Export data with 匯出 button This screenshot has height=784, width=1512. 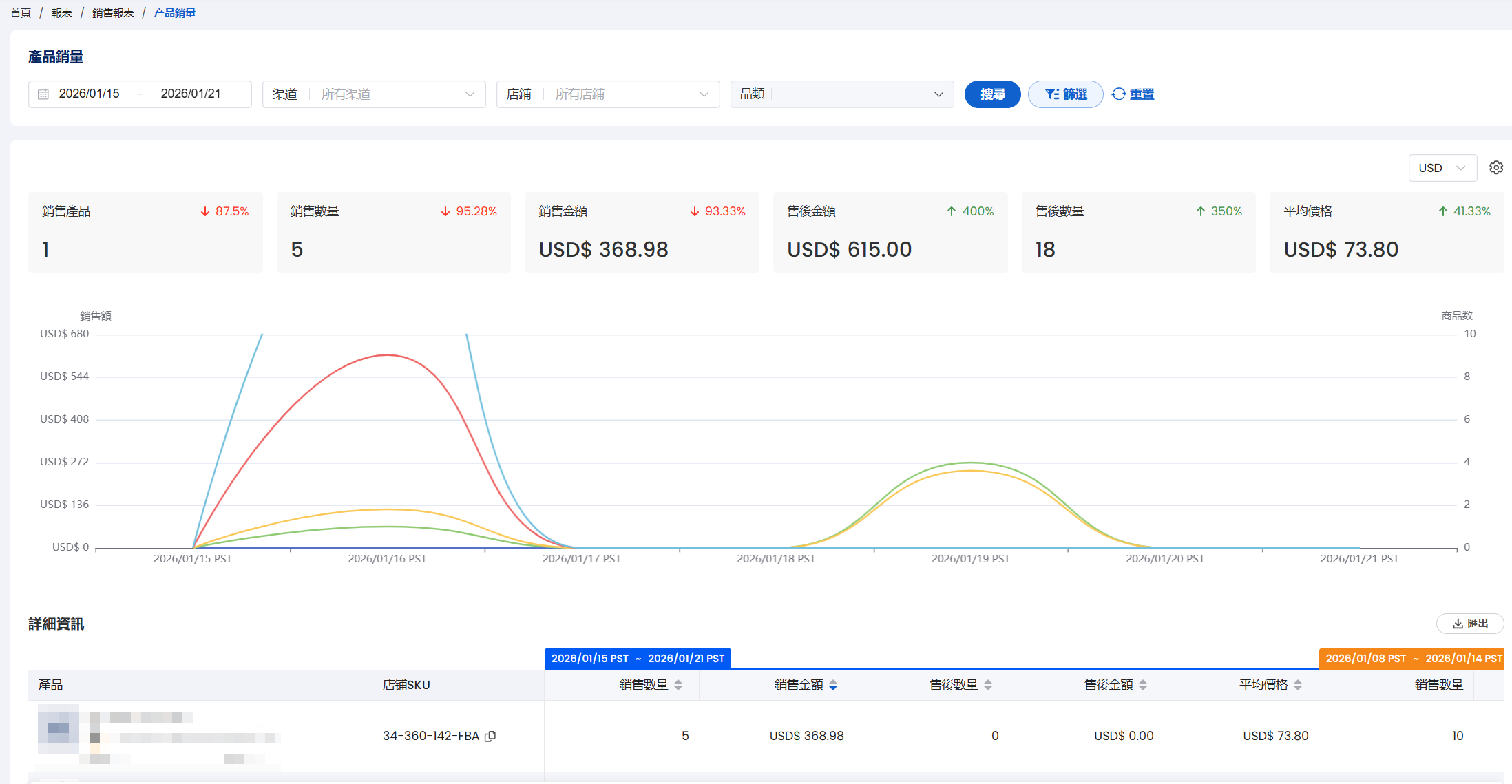tap(1470, 624)
